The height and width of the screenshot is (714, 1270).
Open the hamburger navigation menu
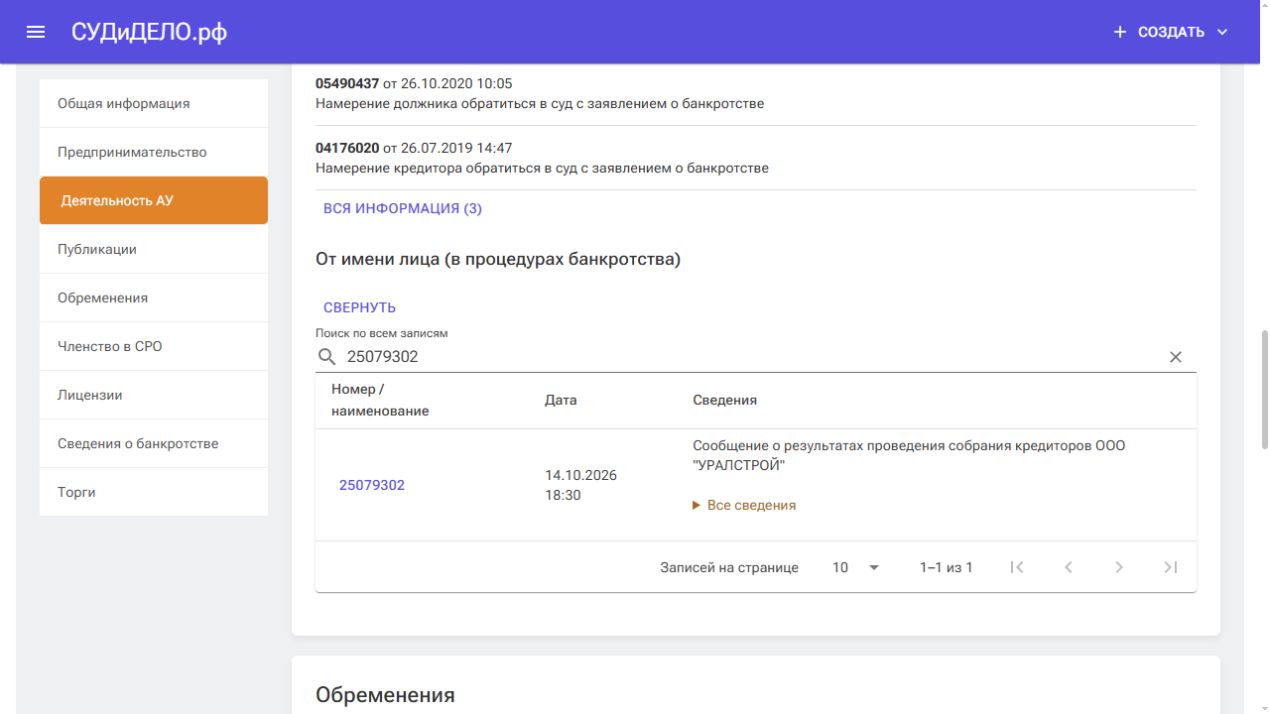click(36, 32)
